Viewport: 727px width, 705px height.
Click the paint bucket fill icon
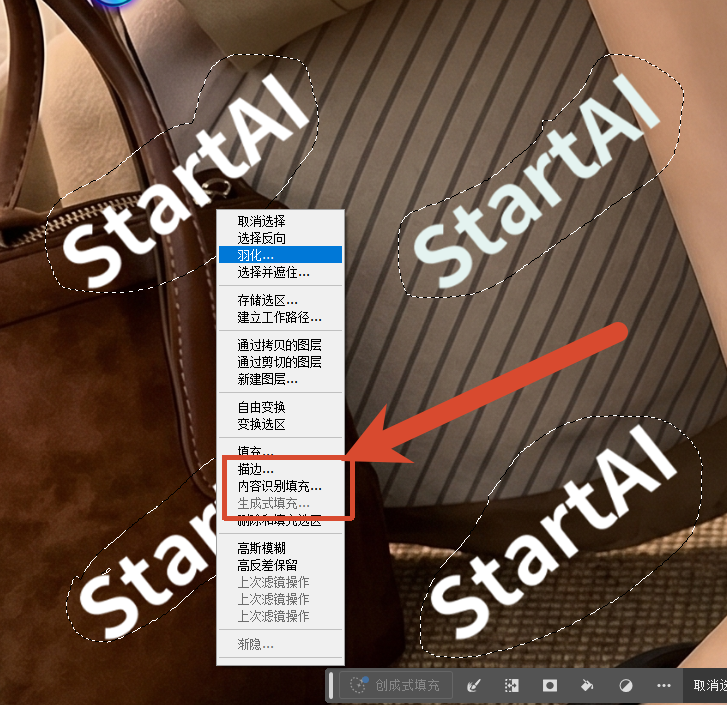[x=587, y=685]
